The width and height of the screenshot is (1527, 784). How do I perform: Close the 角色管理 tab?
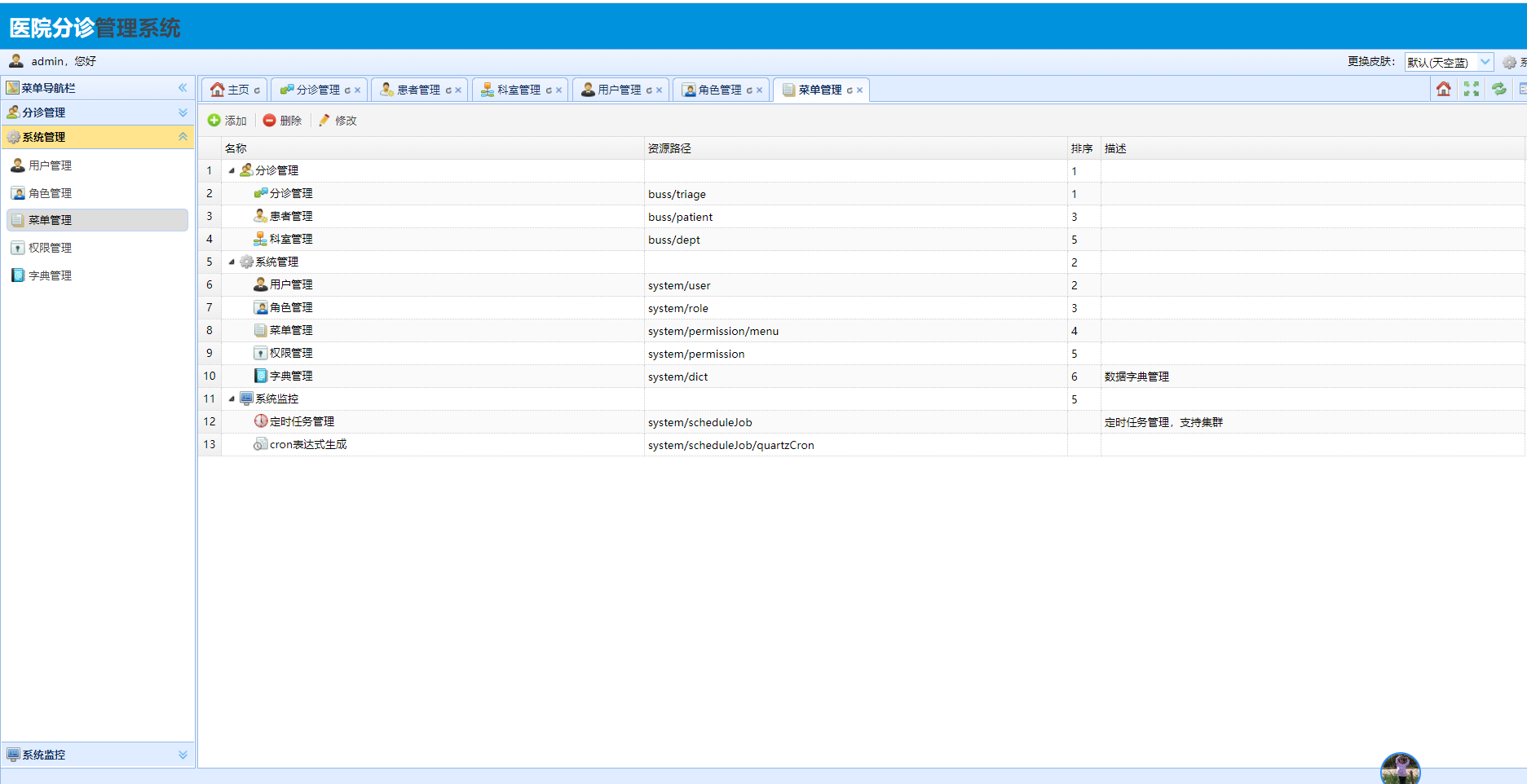click(x=759, y=90)
